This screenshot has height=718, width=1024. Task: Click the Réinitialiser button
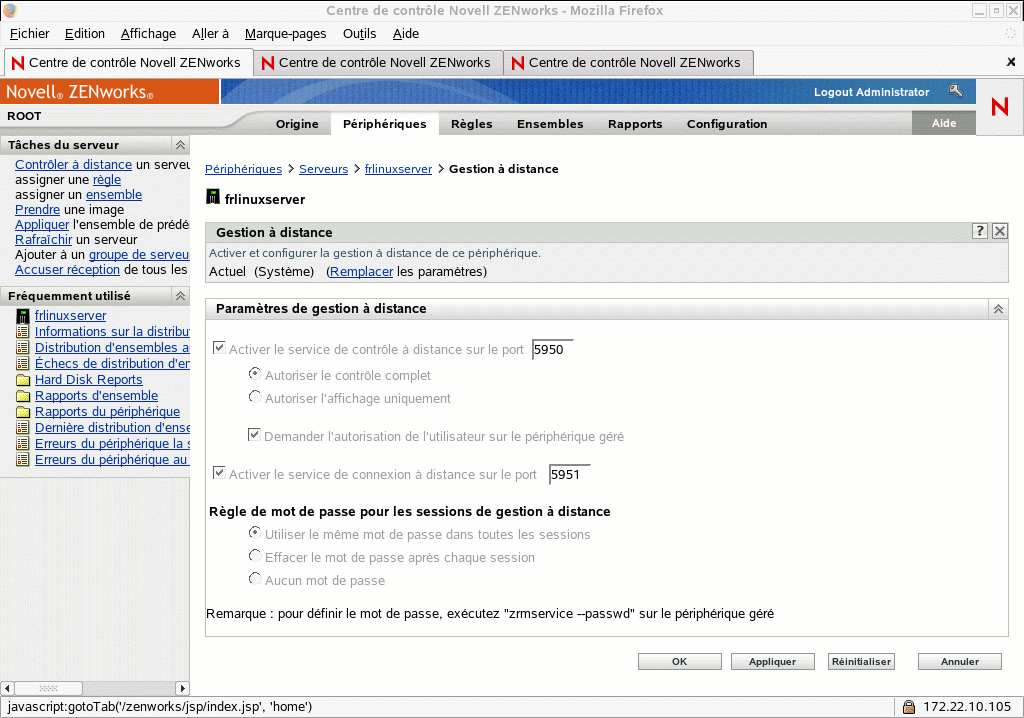pyautogui.click(x=861, y=662)
